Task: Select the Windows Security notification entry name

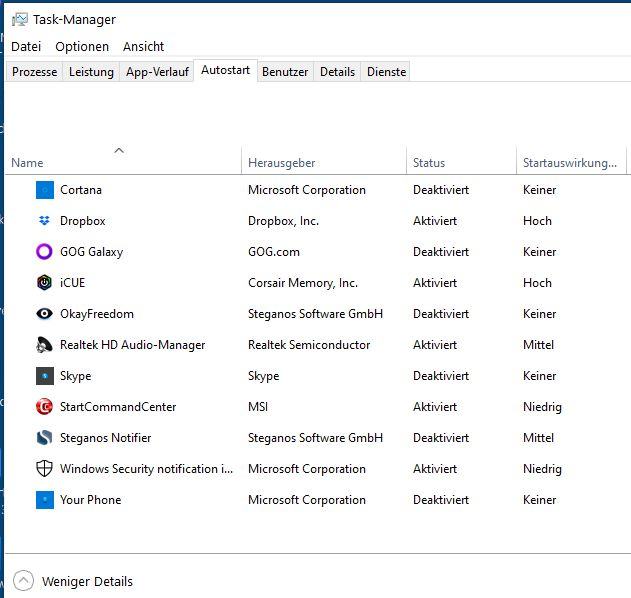Action: pyautogui.click(x=146, y=469)
